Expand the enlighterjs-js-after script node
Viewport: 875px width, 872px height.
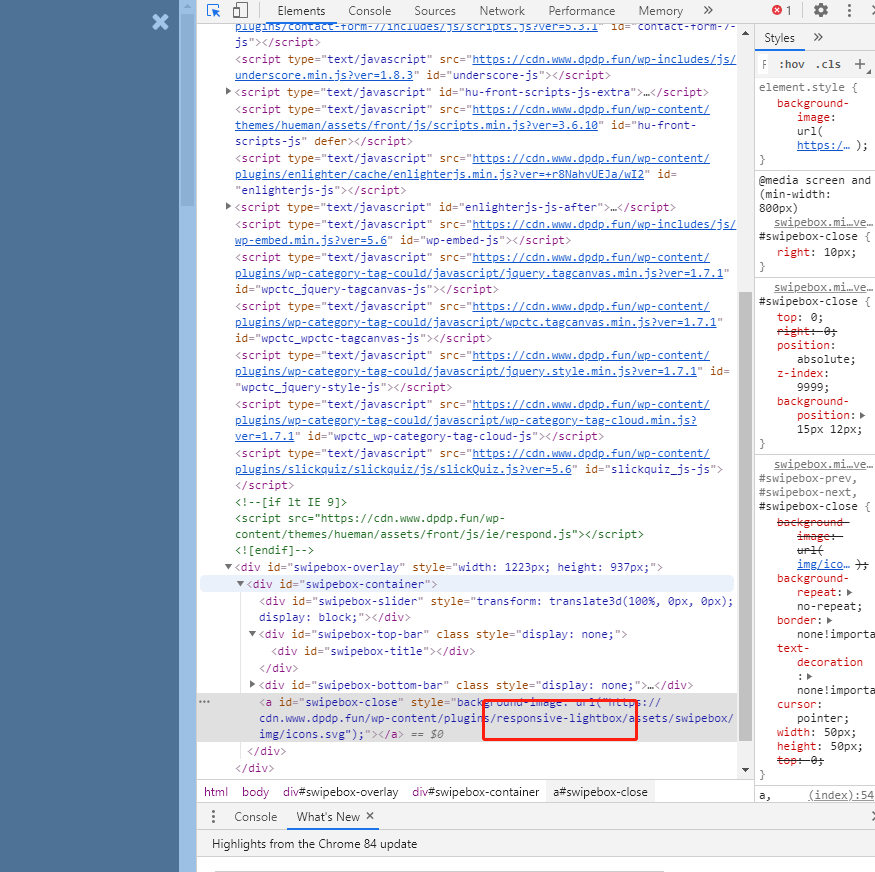pyautogui.click(x=228, y=206)
